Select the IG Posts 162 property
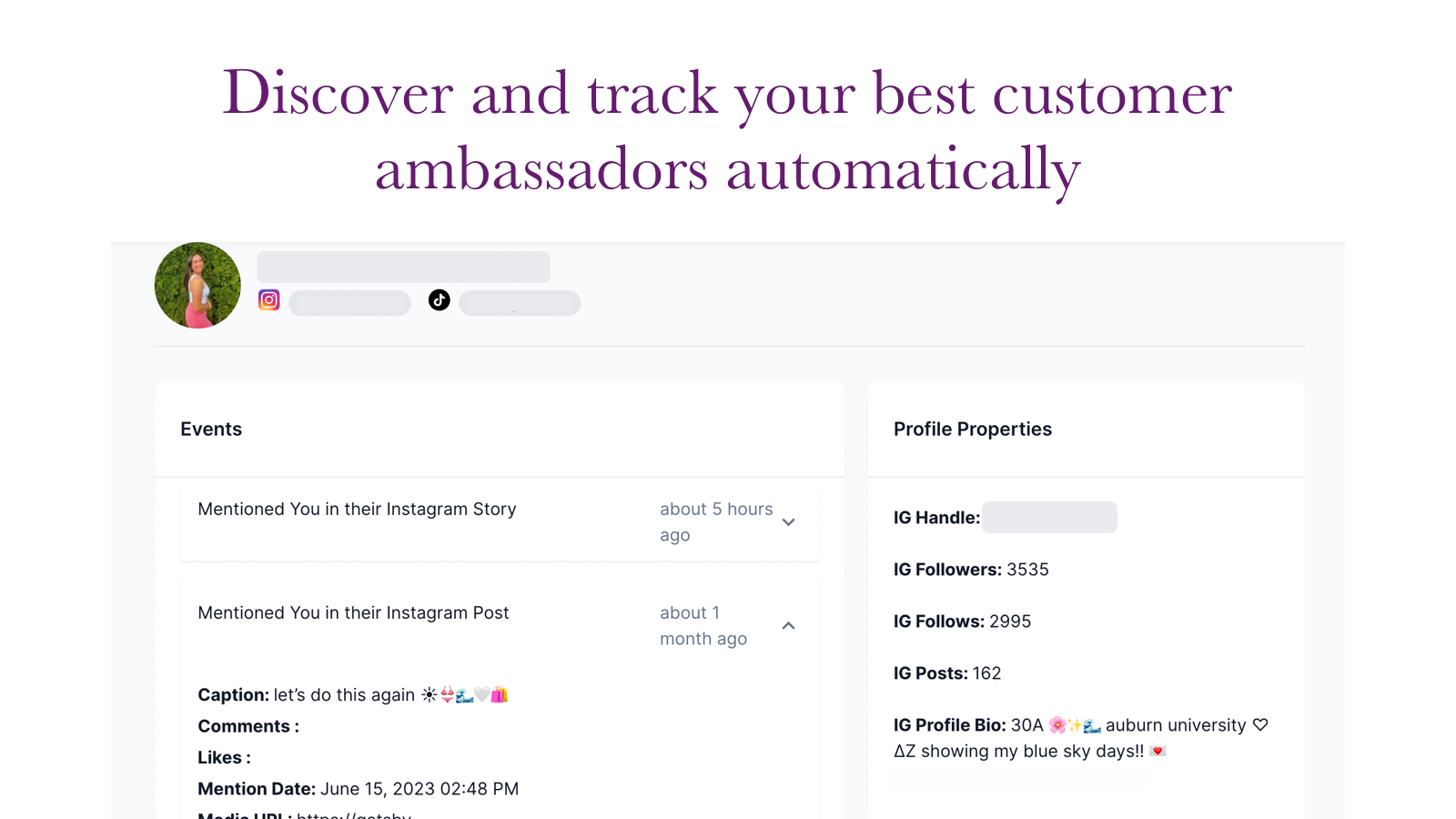The image size is (1456, 819). tap(947, 673)
